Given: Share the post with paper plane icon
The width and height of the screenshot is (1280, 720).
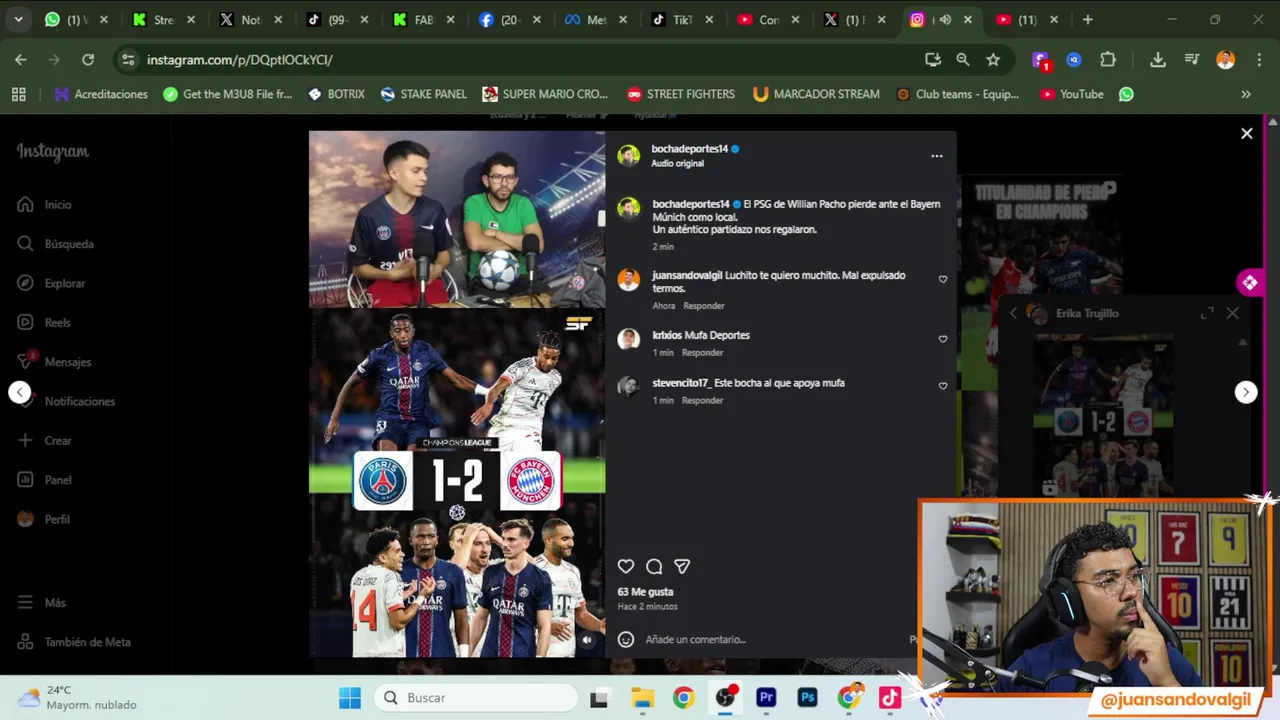Looking at the screenshot, I should point(682,566).
